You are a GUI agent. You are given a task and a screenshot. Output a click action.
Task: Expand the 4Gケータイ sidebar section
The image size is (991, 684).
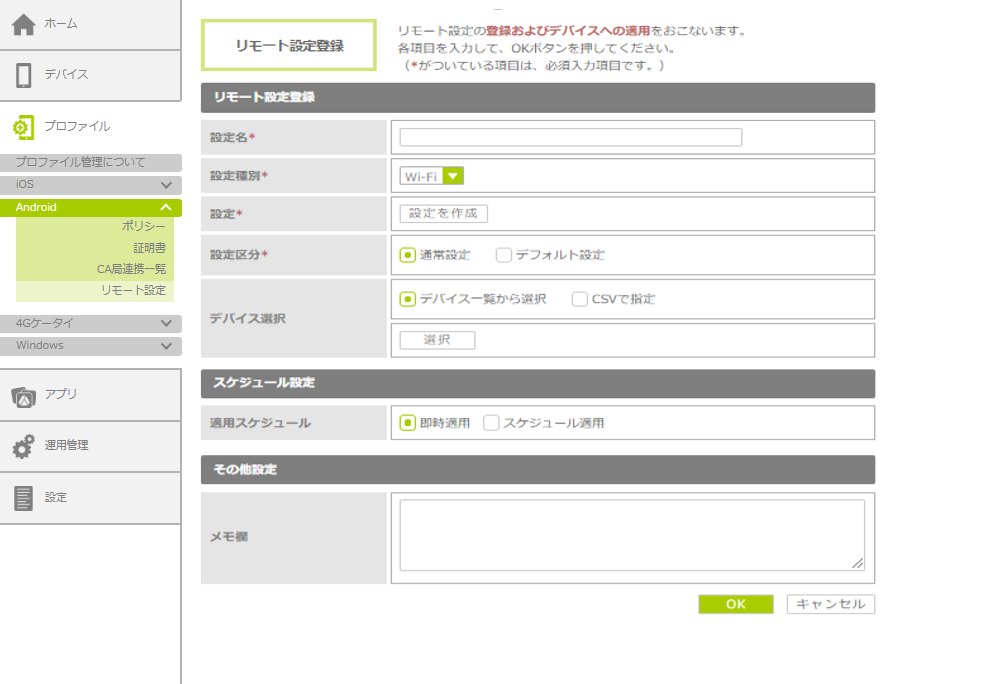tap(166, 324)
